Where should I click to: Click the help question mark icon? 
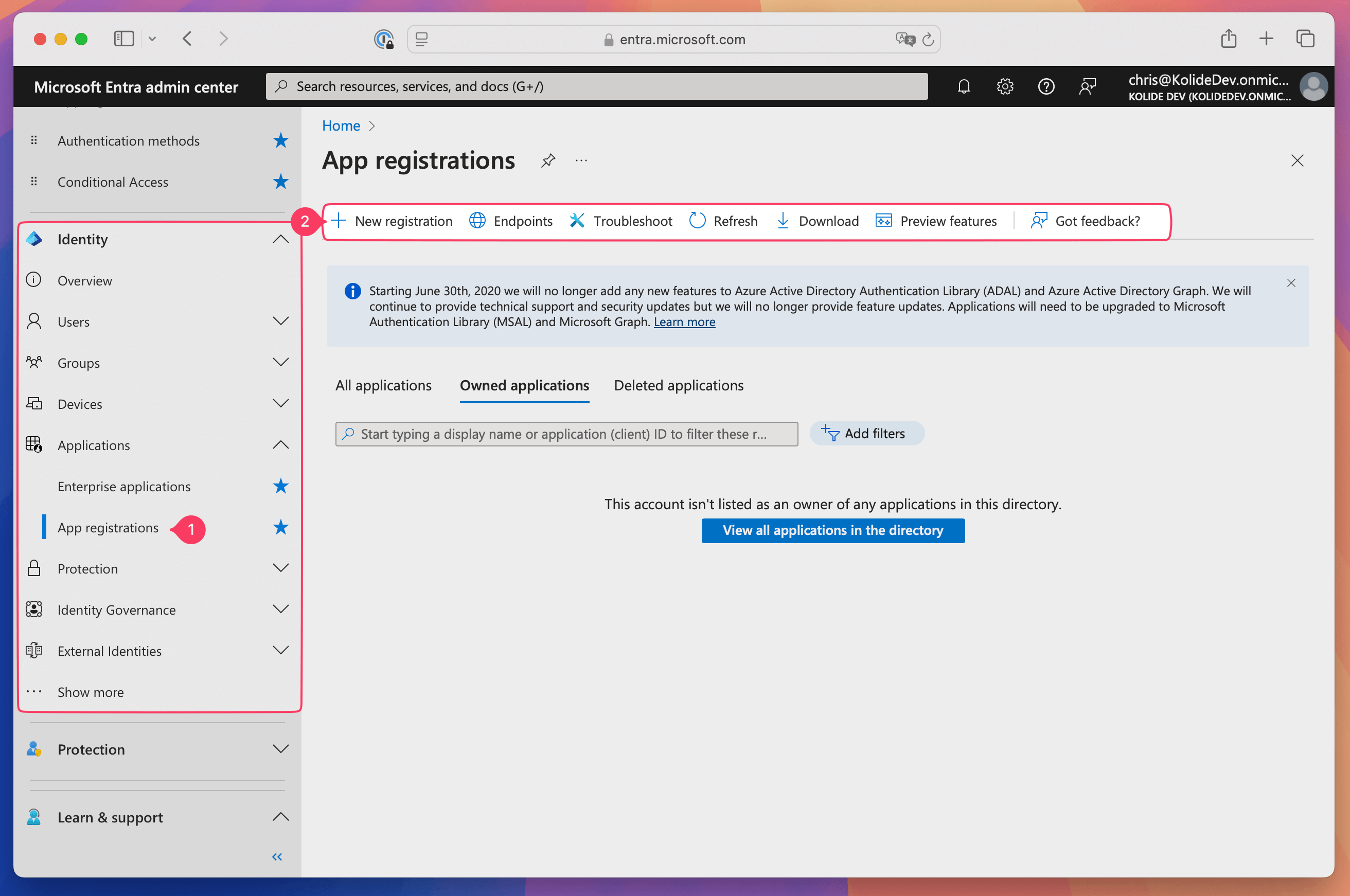[1046, 86]
